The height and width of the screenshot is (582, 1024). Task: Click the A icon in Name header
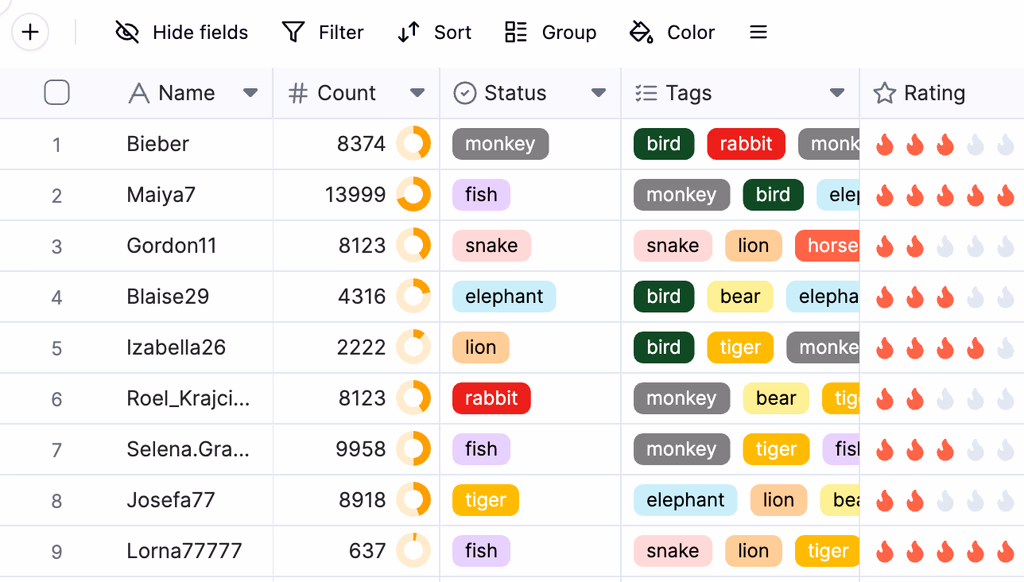click(x=136, y=93)
